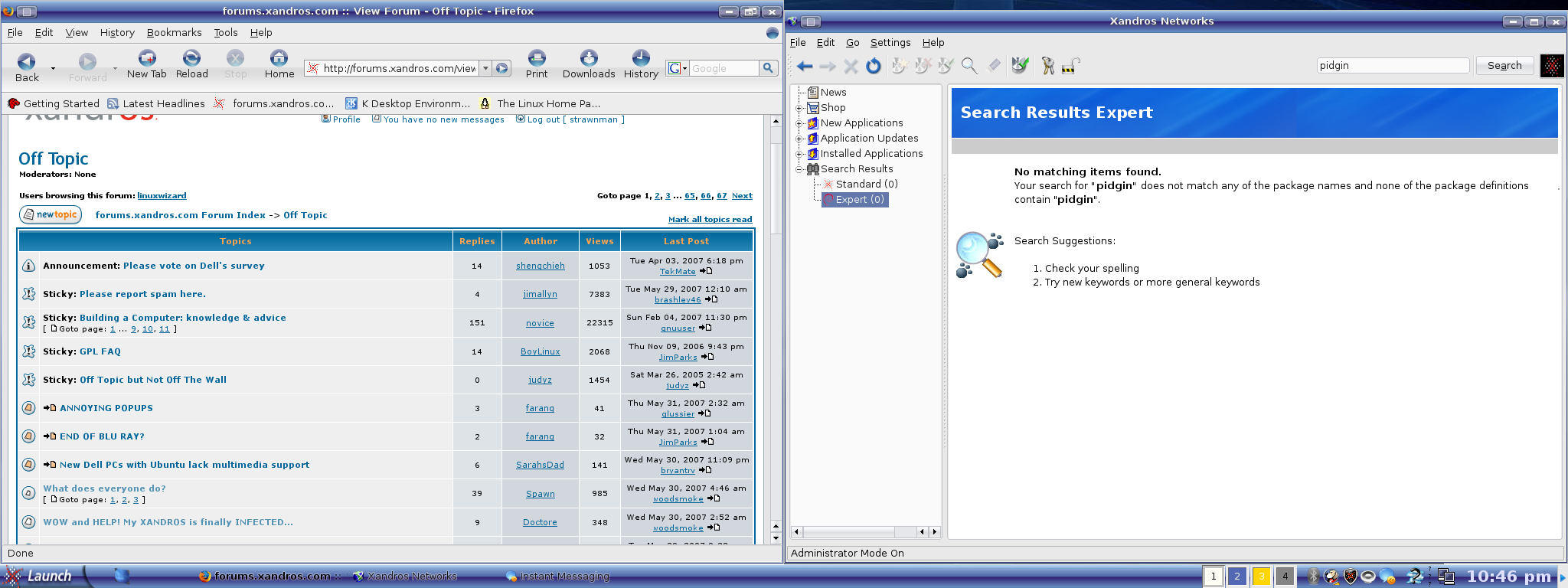The width and height of the screenshot is (1568, 588).
Task: Expand Shop tree node
Action: click(799, 108)
